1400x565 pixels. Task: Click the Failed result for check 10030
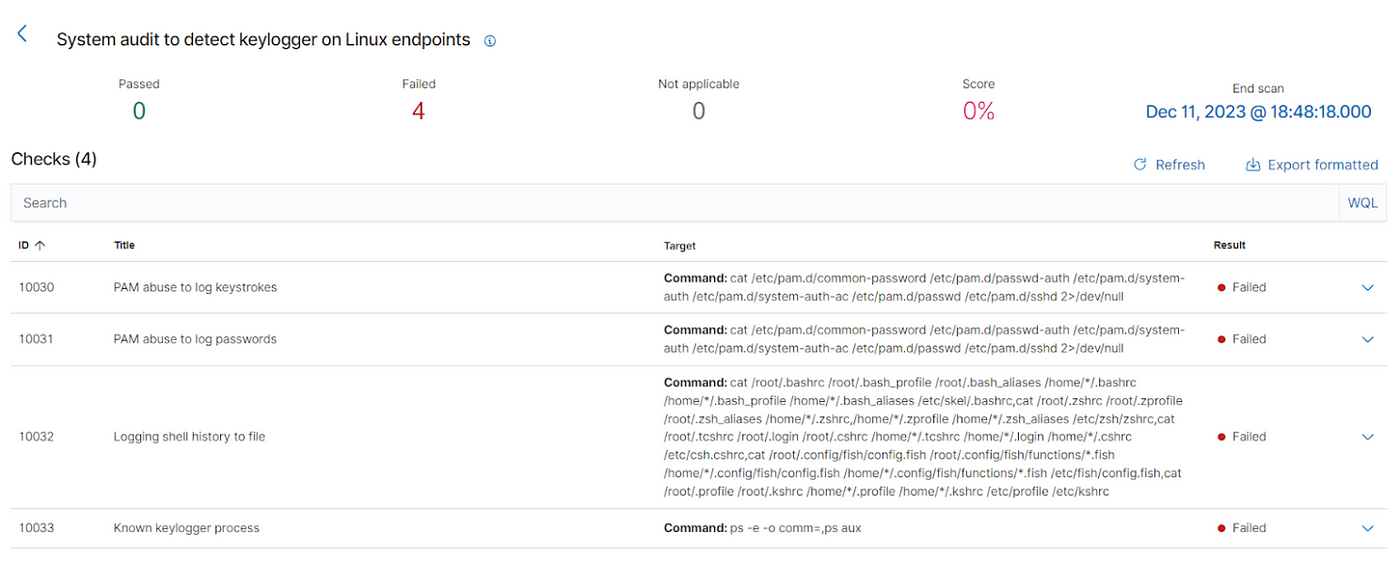[1241, 287]
